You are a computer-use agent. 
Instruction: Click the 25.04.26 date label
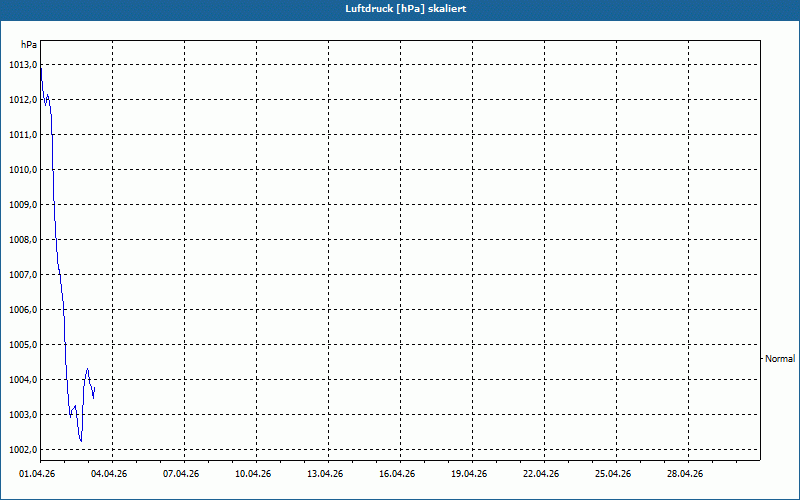(x=613, y=474)
